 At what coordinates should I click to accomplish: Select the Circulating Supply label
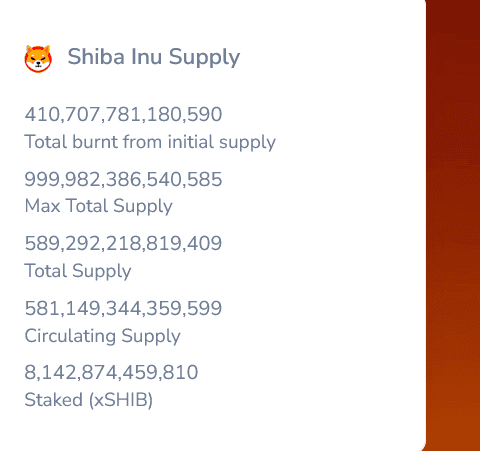tap(103, 336)
